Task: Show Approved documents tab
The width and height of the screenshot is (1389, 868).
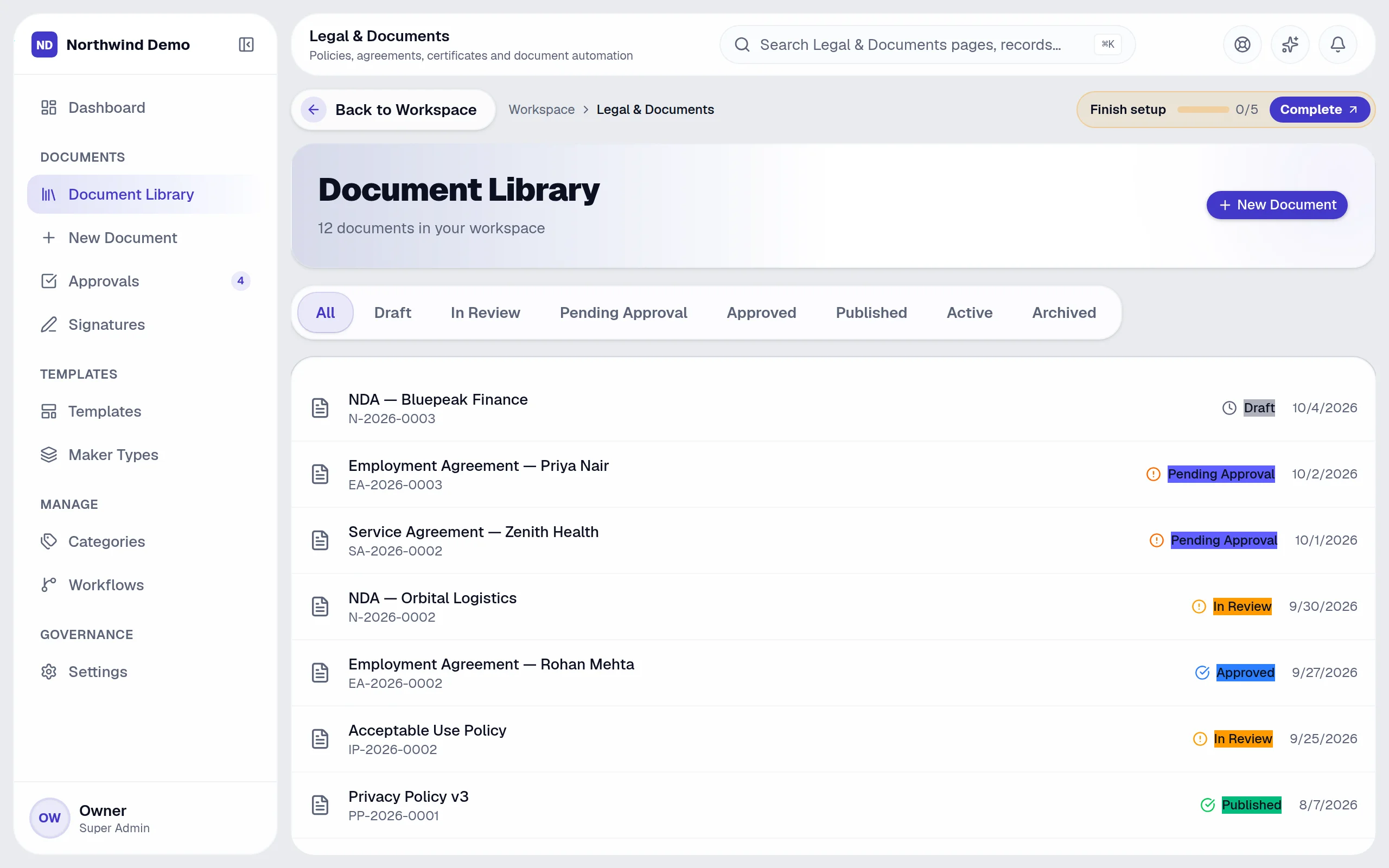Action: [761, 312]
